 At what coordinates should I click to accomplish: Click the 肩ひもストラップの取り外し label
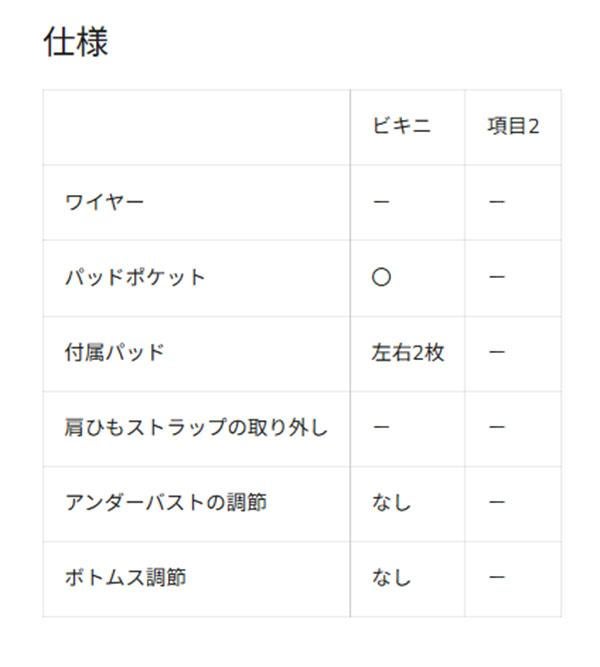[196, 427]
